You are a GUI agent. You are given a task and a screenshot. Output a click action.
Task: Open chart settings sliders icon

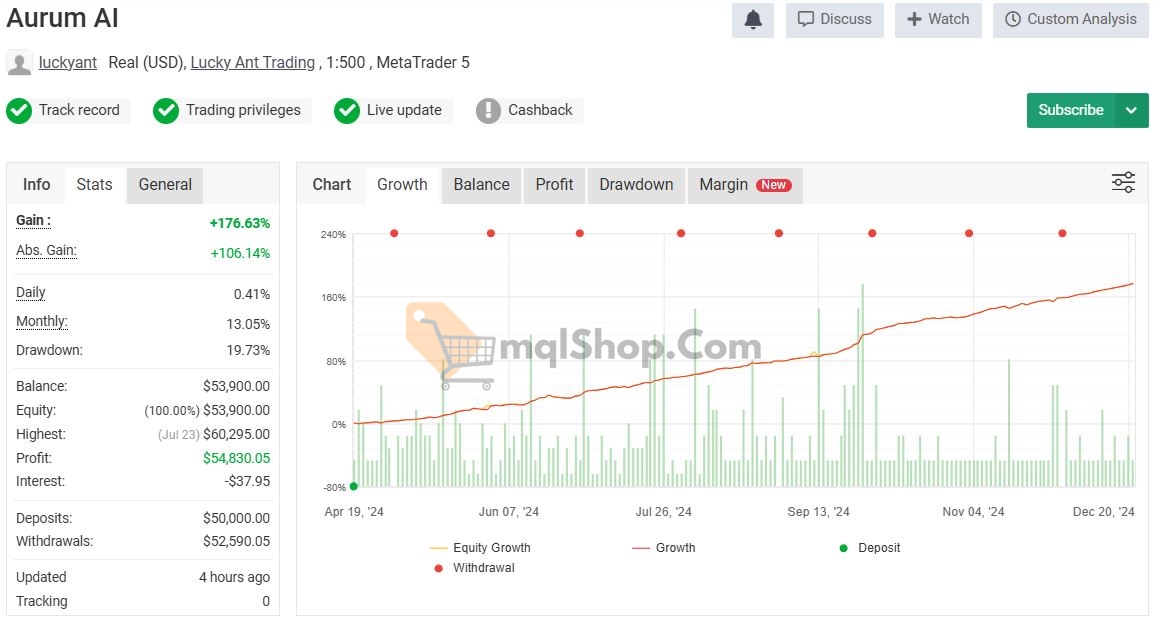[1123, 182]
